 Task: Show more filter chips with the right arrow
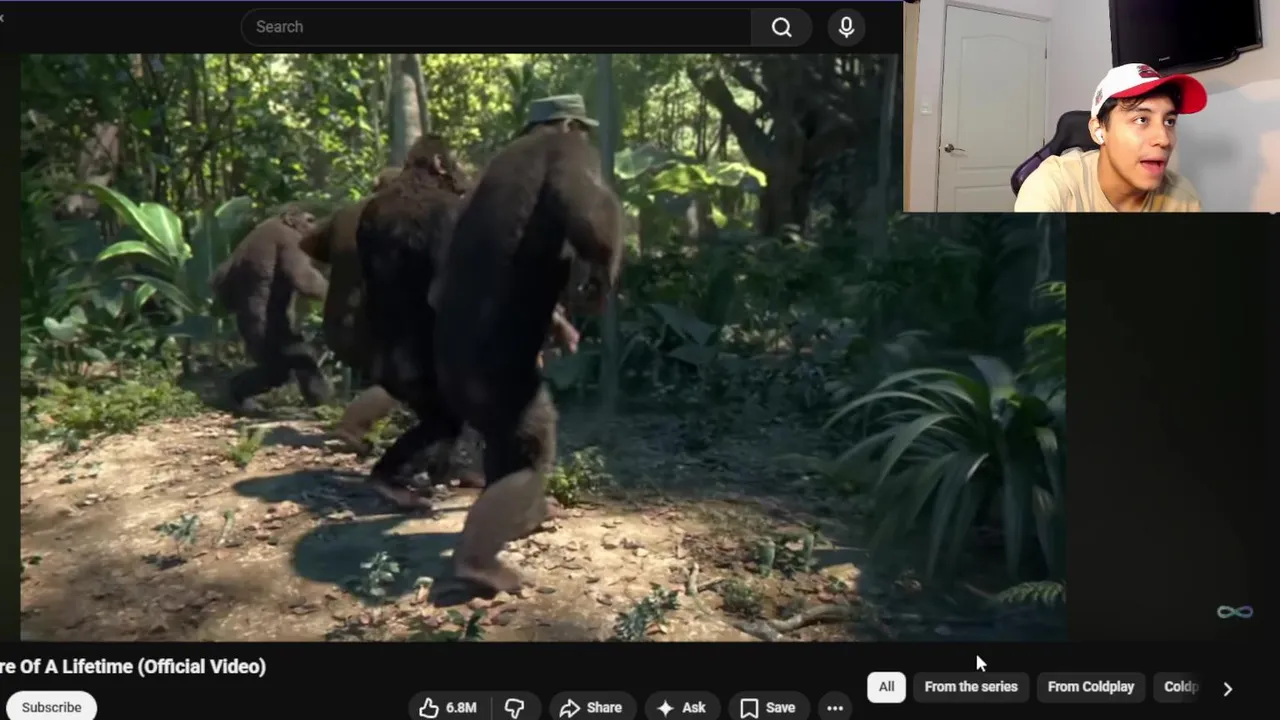point(1228,688)
